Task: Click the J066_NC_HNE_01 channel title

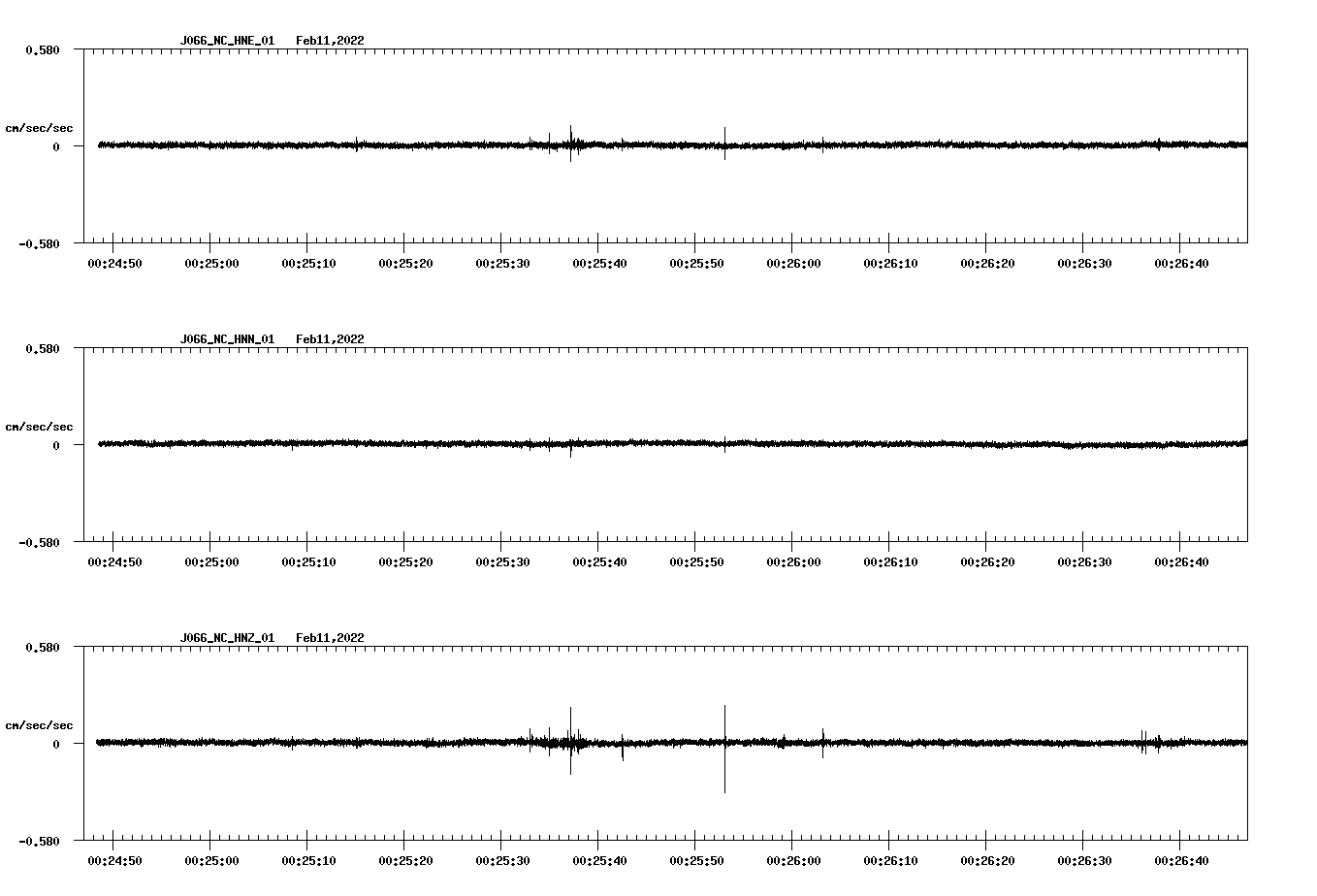Action: 227,41
